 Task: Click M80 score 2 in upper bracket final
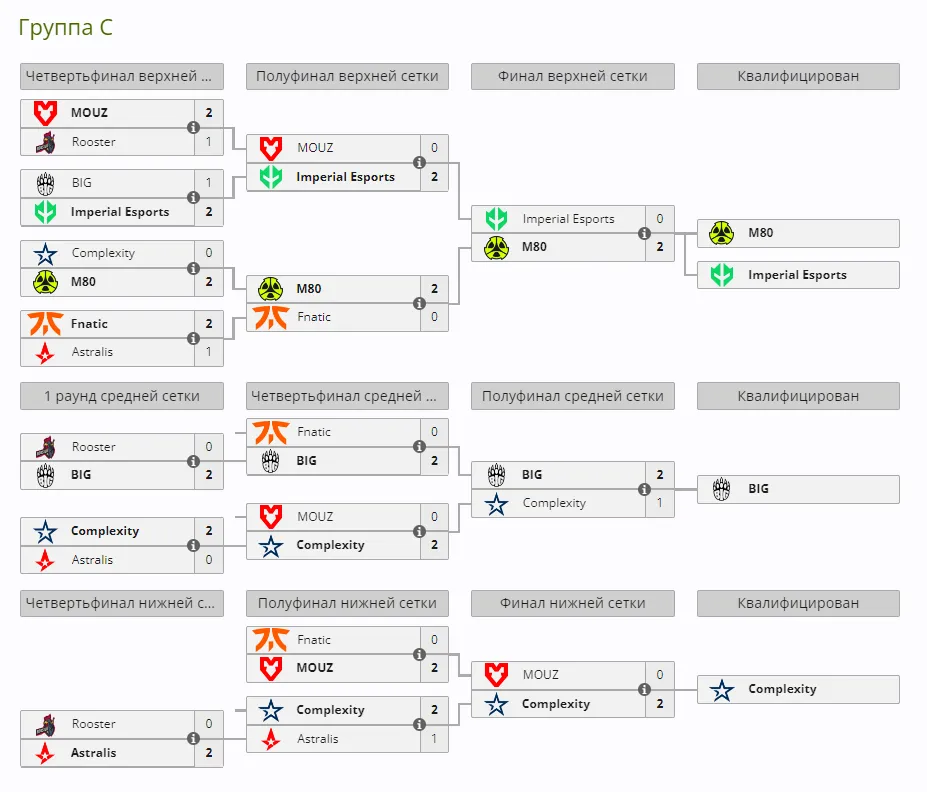pyautogui.click(x=660, y=247)
